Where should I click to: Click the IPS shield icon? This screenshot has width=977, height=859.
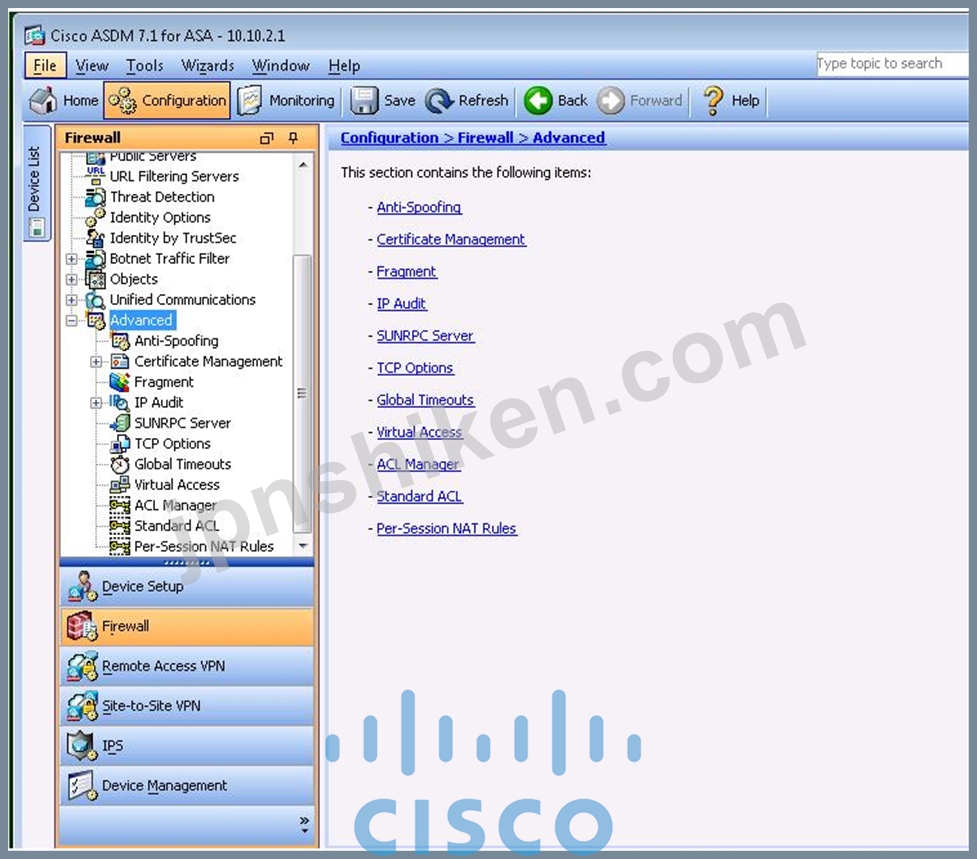coord(83,746)
